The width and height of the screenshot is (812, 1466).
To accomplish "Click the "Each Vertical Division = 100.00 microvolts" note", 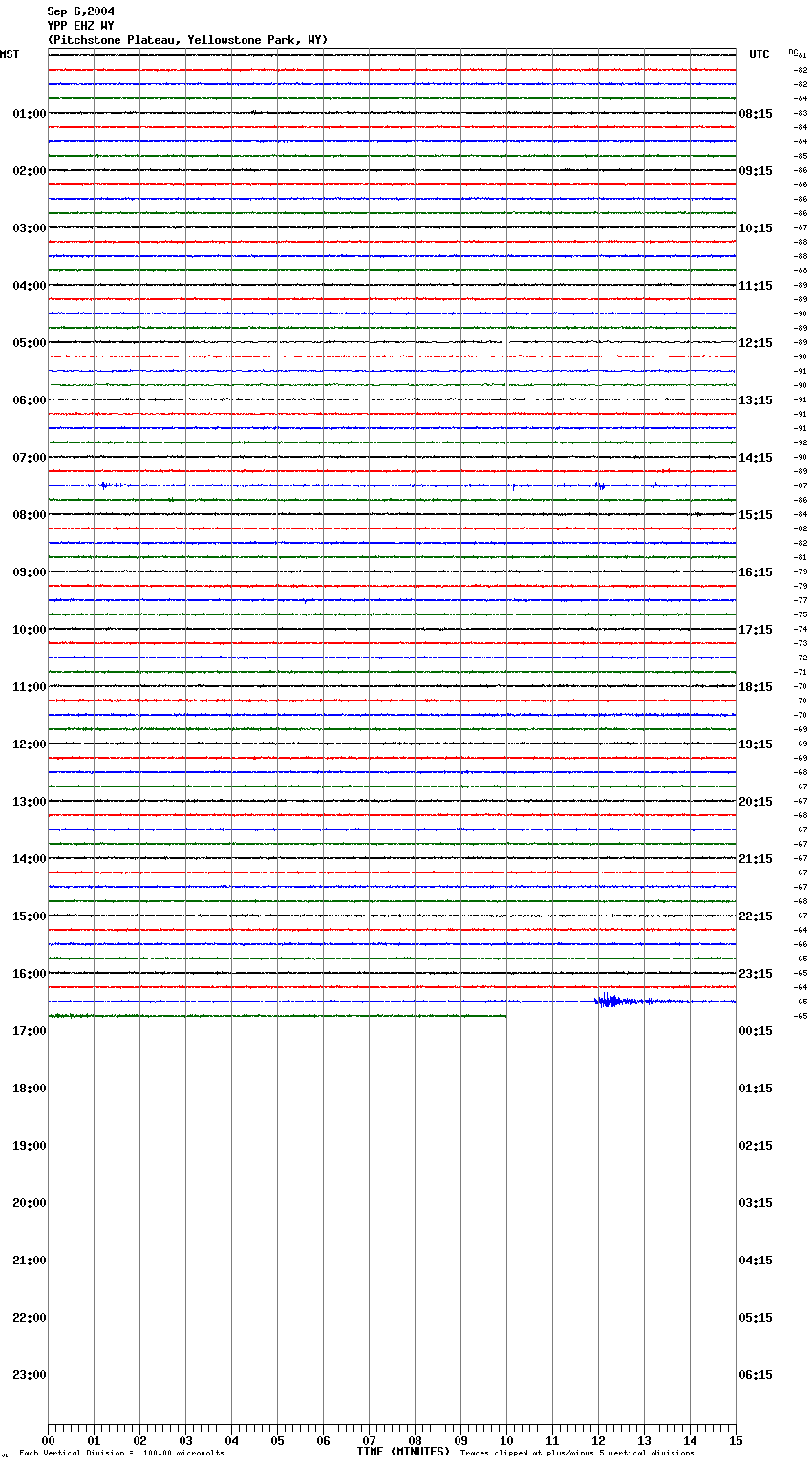I will 121,1454.
